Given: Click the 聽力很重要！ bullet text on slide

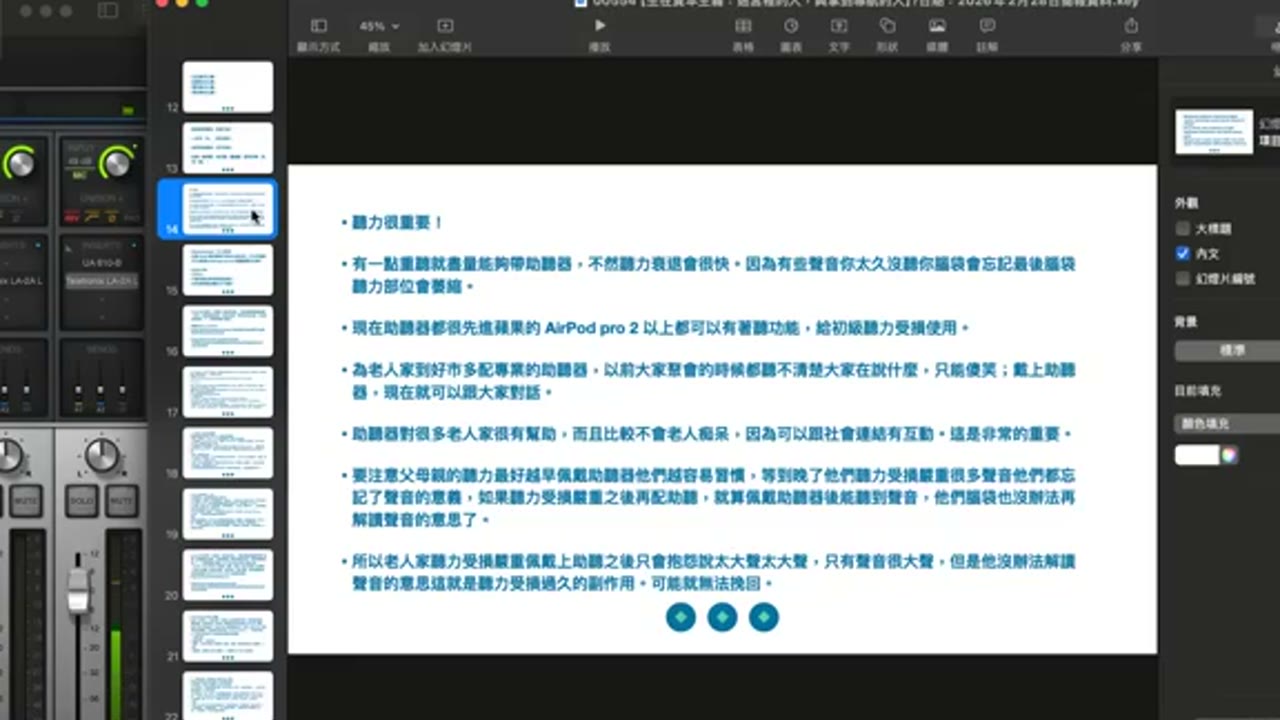Looking at the screenshot, I should point(398,222).
